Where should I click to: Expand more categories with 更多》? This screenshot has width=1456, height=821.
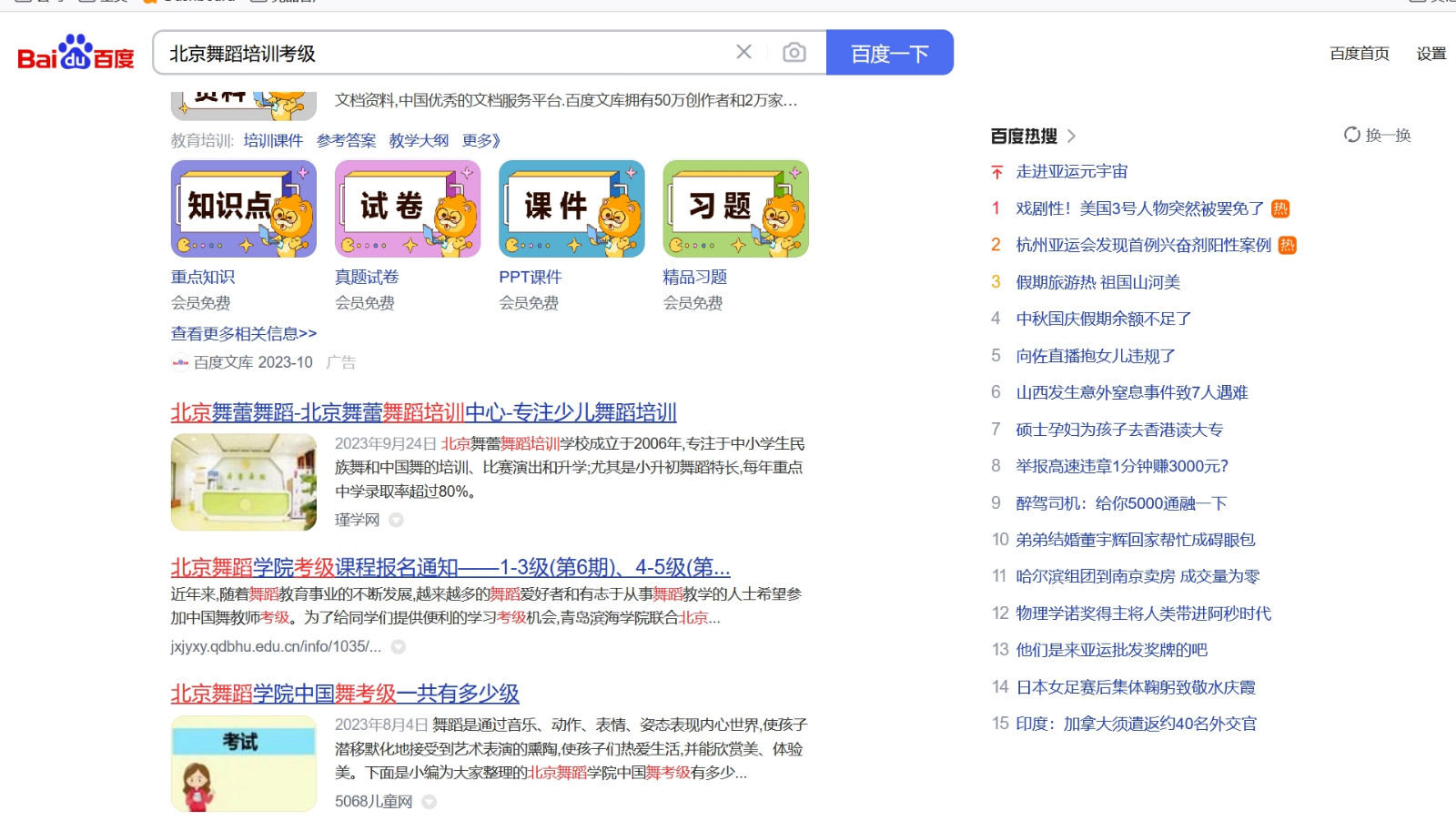click(480, 140)
